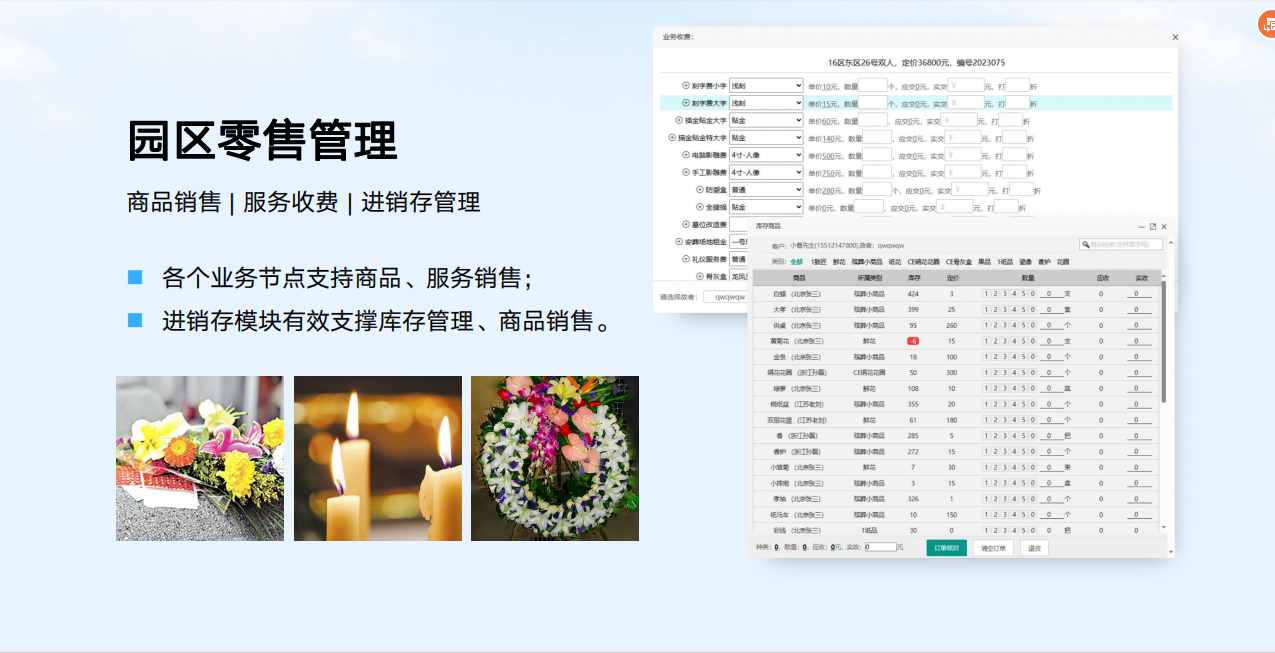This screenshot has height=653, width=1275.
Task: Click the 实交 input in 刻字费大字 row
Action: (965, 103)
